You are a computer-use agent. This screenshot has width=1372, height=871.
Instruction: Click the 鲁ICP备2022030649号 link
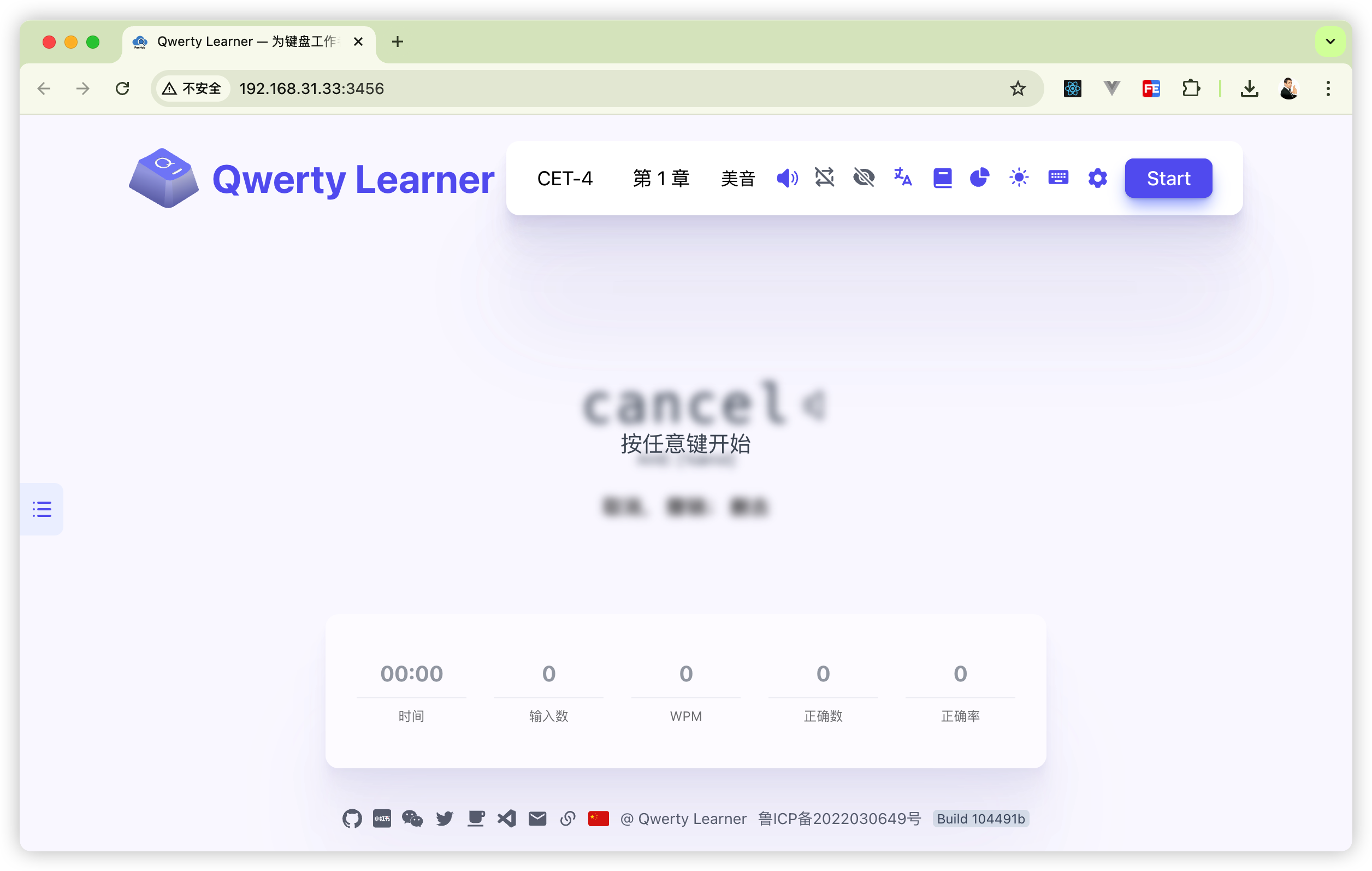pos(839,819)
